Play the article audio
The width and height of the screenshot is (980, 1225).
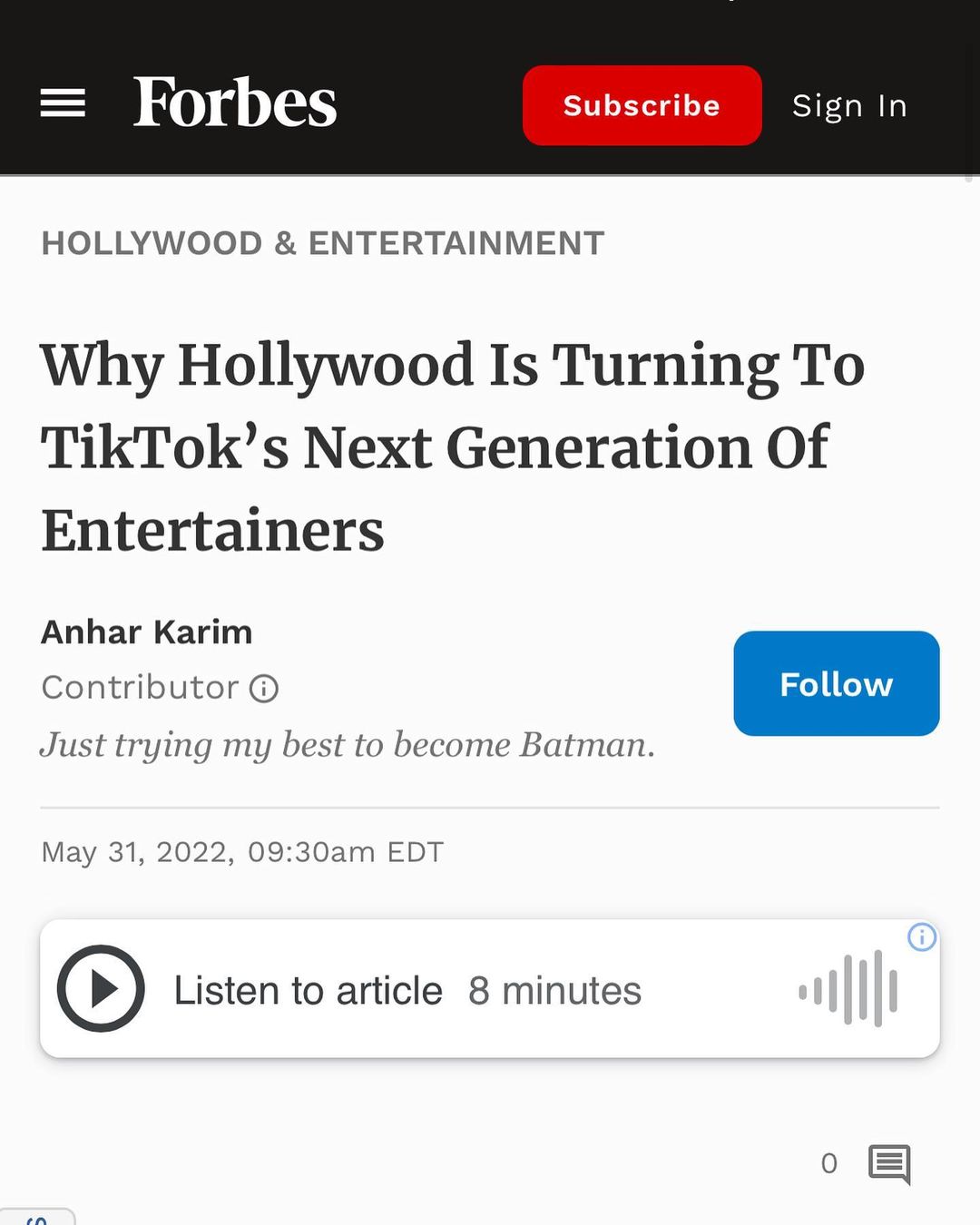(x=101, y=988)
